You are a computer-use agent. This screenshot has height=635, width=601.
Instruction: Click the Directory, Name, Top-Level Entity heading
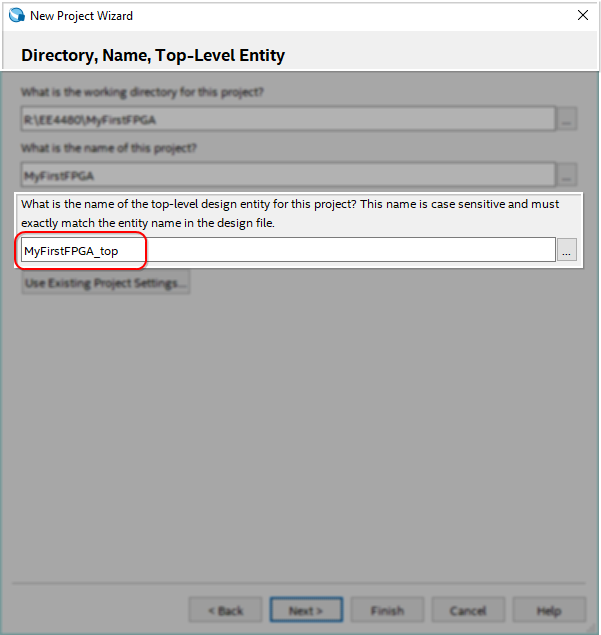(153, 55)
